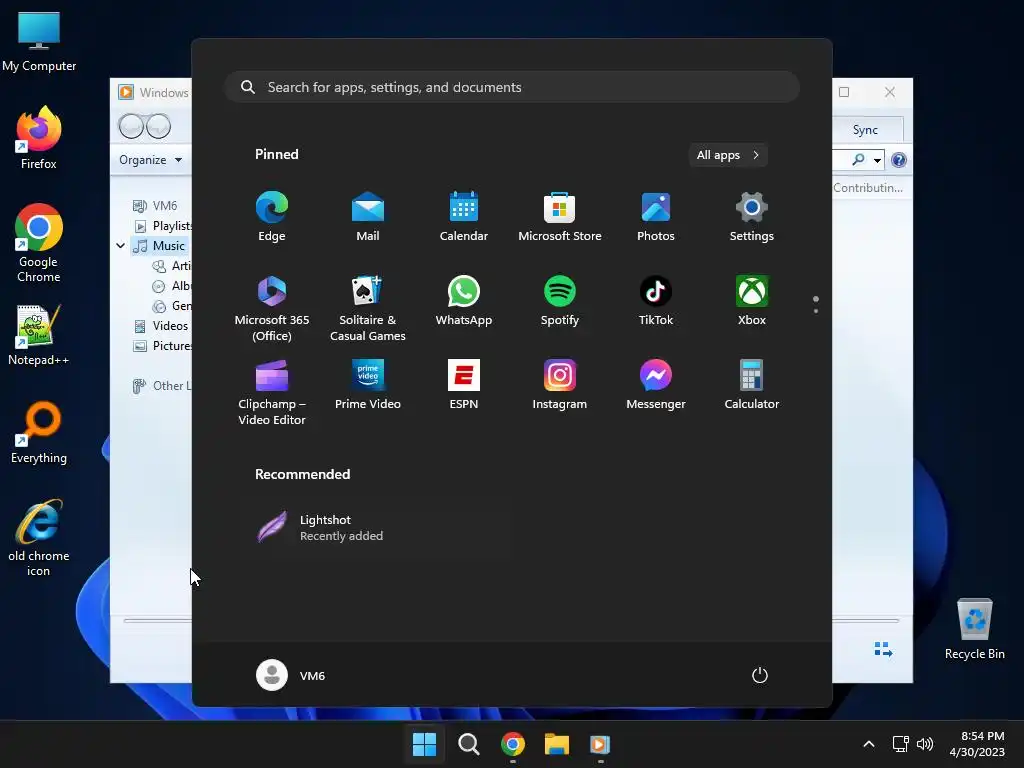Click the power button icon

coord(760,675)
